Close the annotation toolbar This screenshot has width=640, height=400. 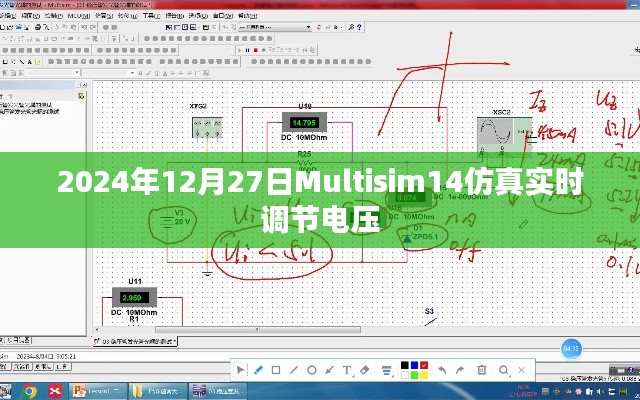(521, 370)
